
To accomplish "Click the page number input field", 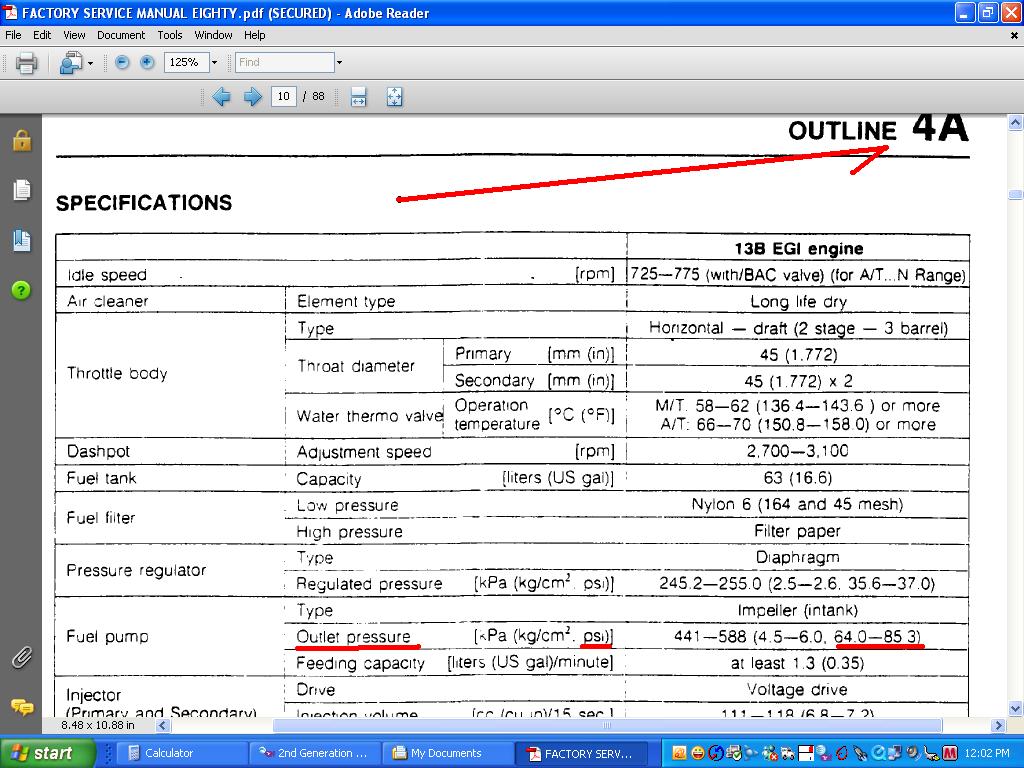I will click(283, 97).
